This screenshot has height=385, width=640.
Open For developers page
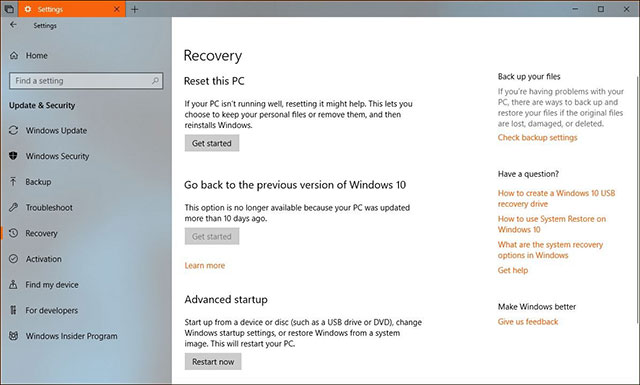[51, 311]
